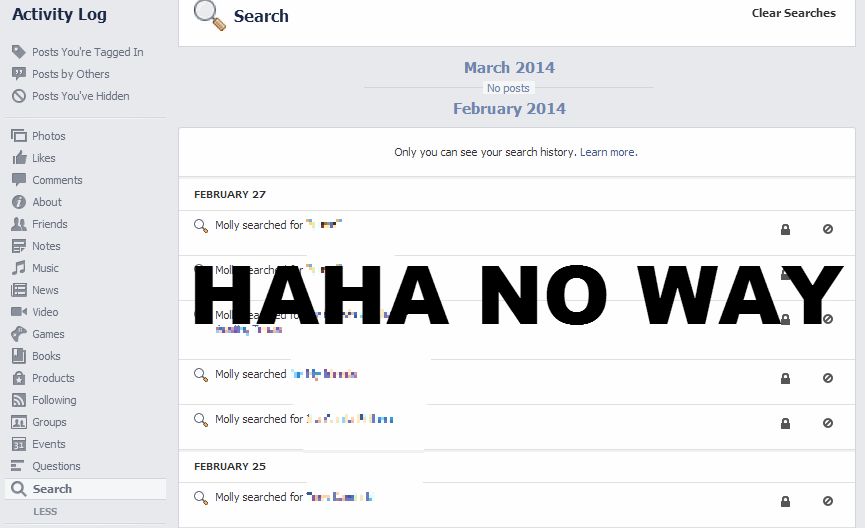Screen dimensions: 865x528
Task: Click the Friends people icon
Action: [x=19, y=224]
